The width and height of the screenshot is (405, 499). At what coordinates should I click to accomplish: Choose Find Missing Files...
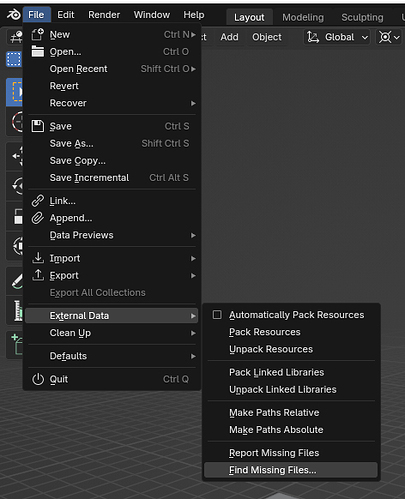(291, 470)
